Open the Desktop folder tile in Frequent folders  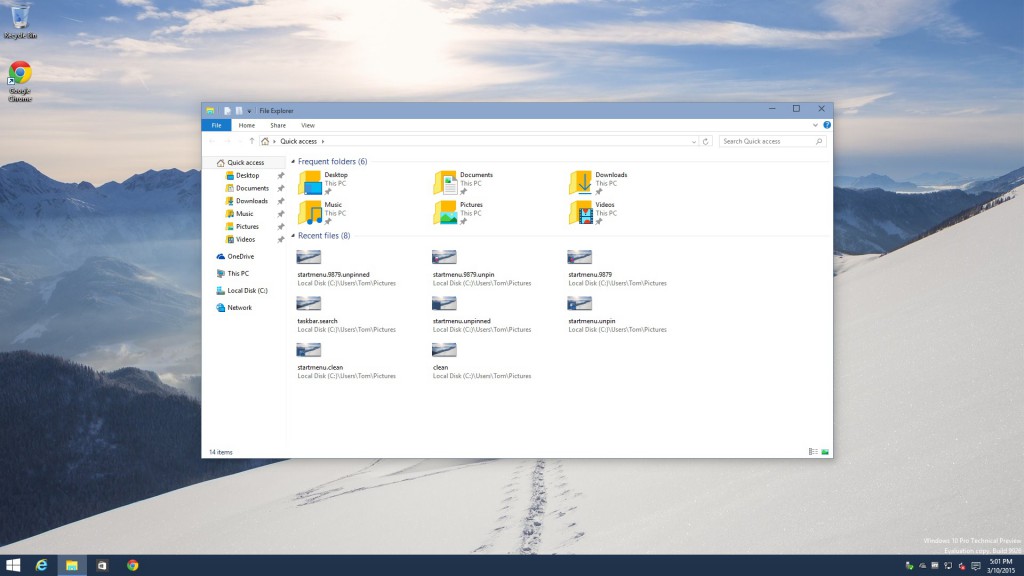[323, 183]
